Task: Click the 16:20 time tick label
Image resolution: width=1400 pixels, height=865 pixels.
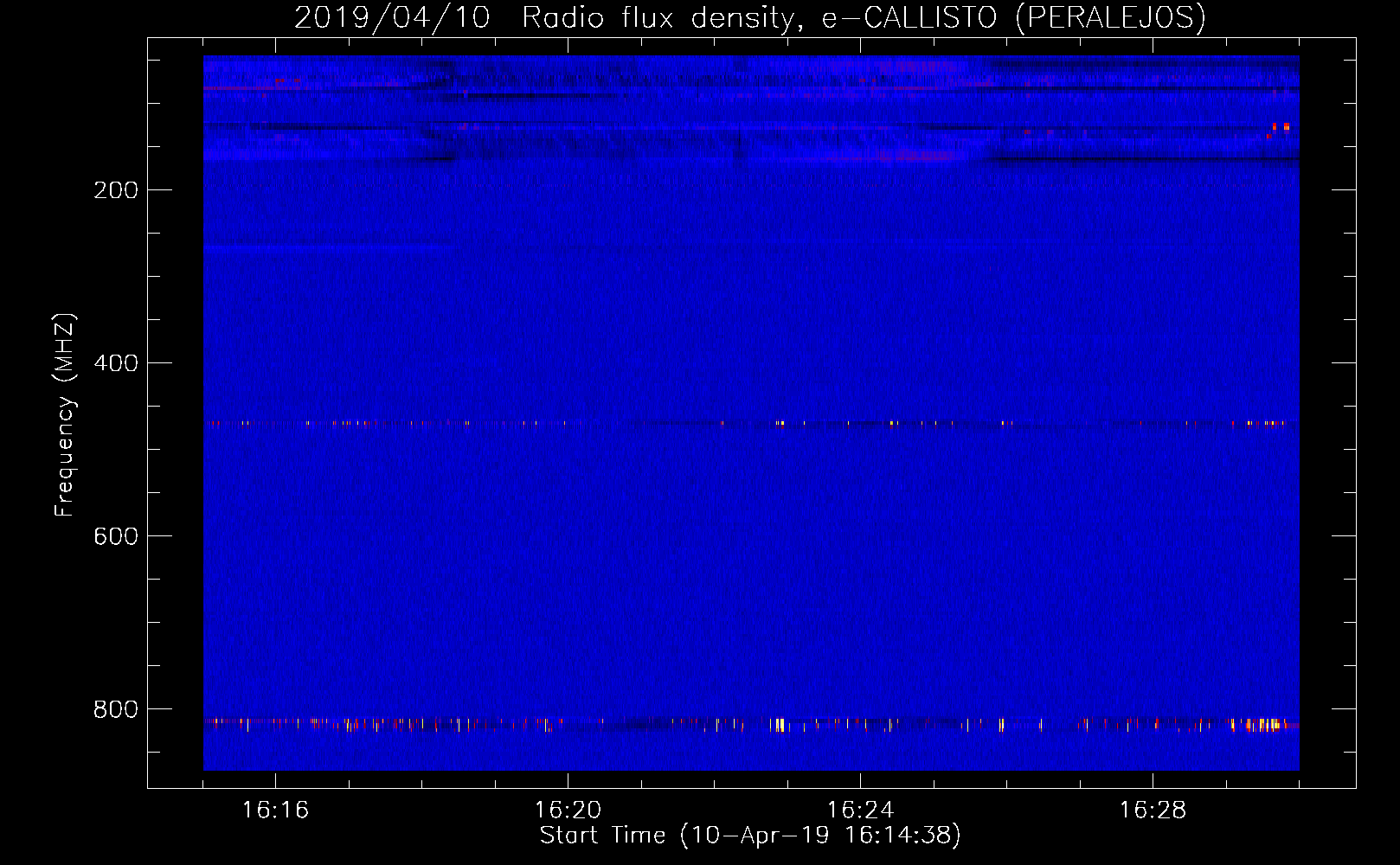Action: tap(568, 810)
